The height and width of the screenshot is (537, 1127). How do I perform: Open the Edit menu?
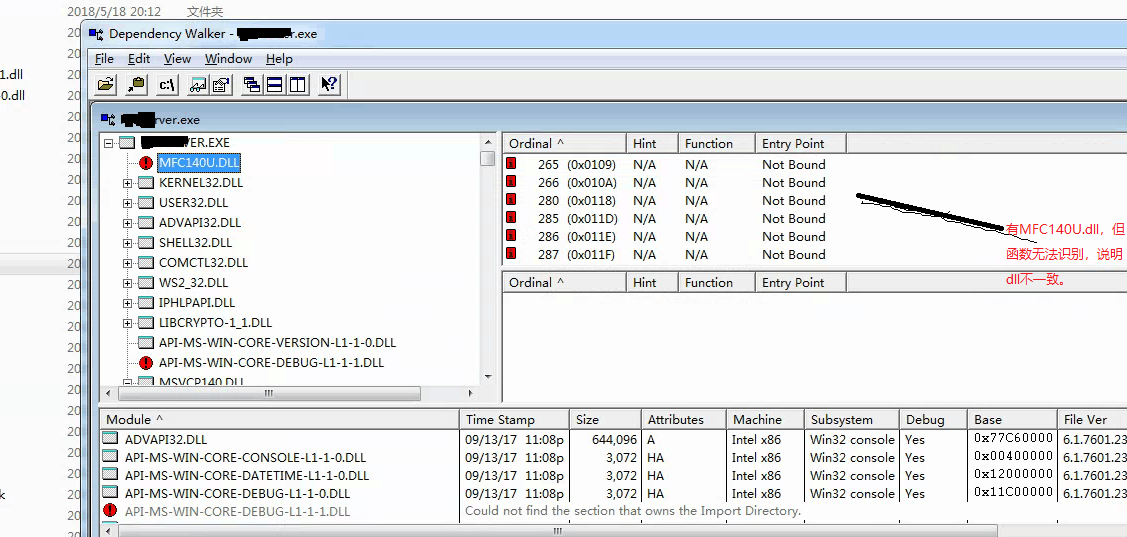coord(139,59)
